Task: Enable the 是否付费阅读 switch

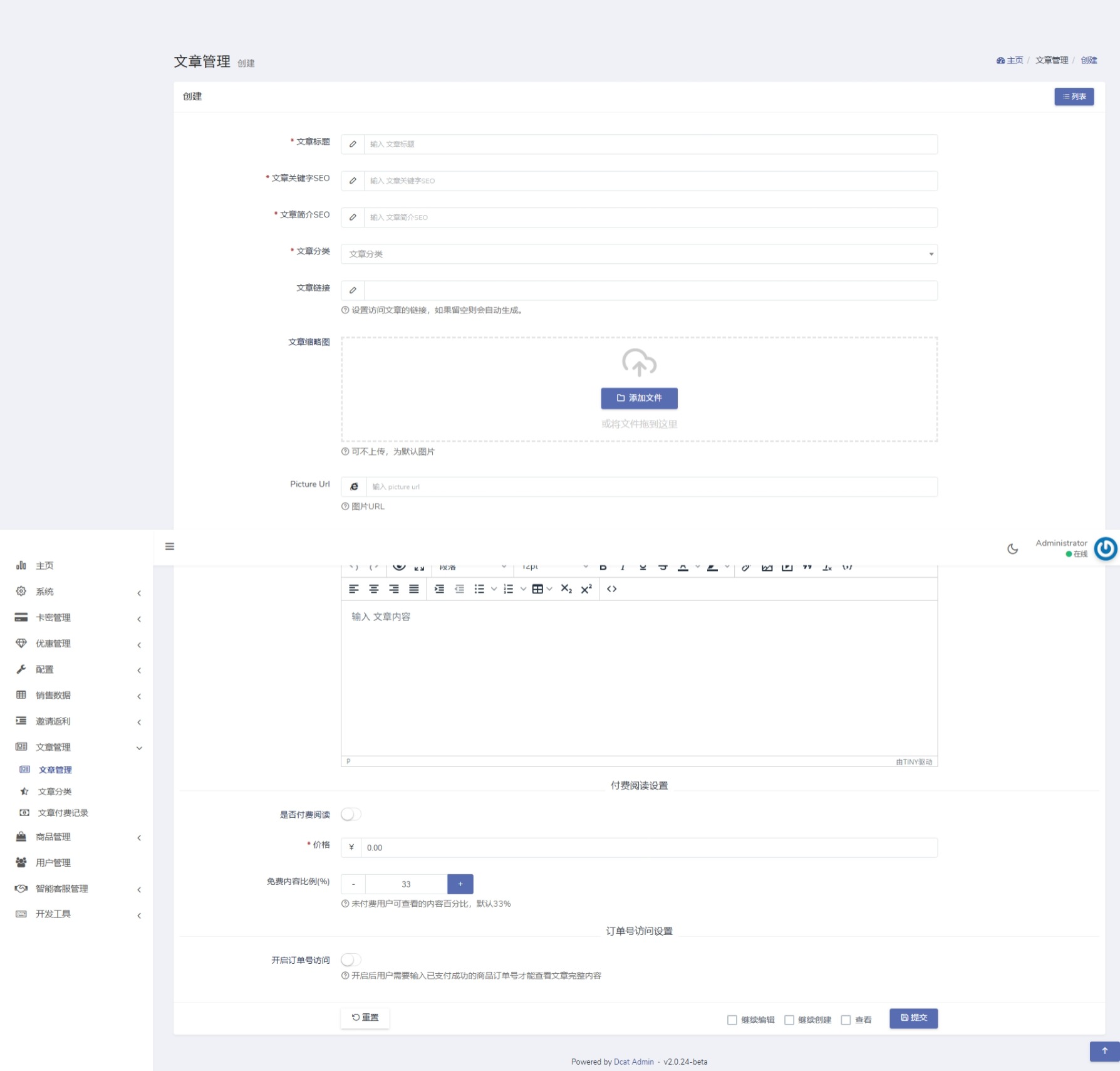Action: point(351,815)
